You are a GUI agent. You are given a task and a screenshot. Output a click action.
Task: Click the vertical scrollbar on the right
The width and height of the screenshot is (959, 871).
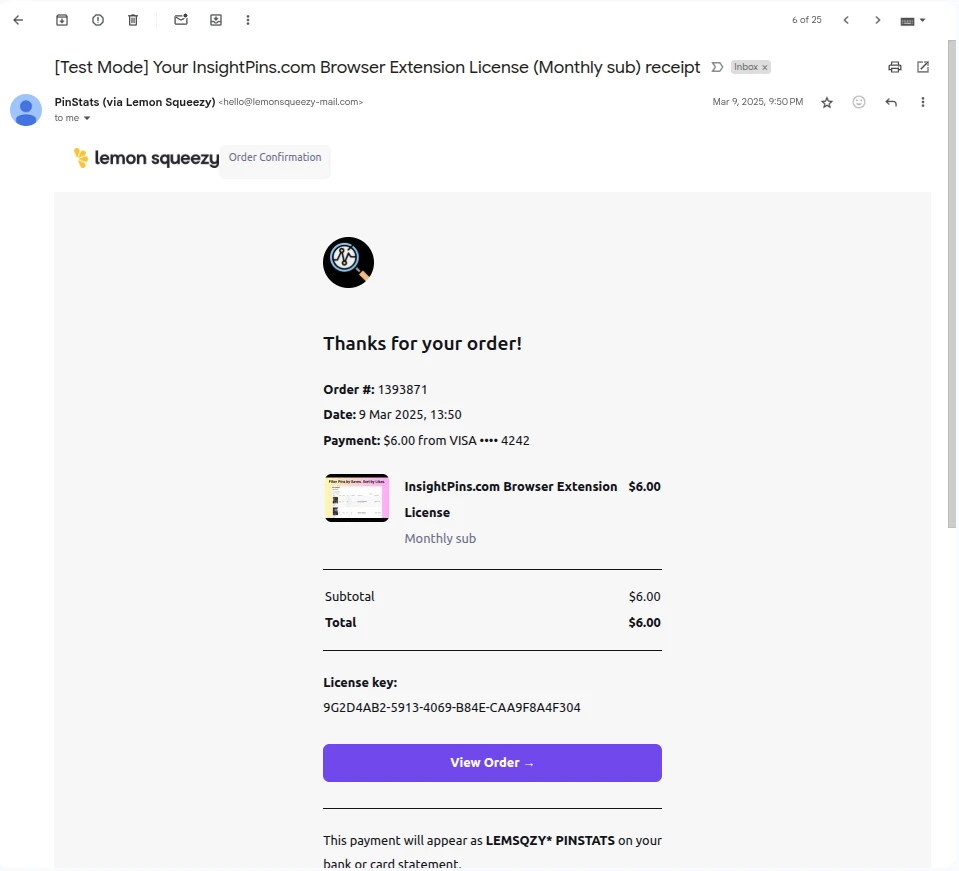952,283
